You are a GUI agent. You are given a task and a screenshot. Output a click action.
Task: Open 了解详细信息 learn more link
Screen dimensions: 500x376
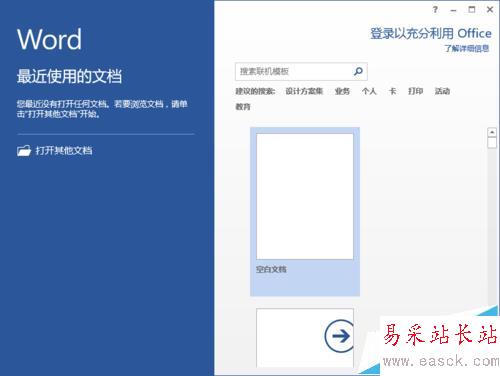click(467, 49)
